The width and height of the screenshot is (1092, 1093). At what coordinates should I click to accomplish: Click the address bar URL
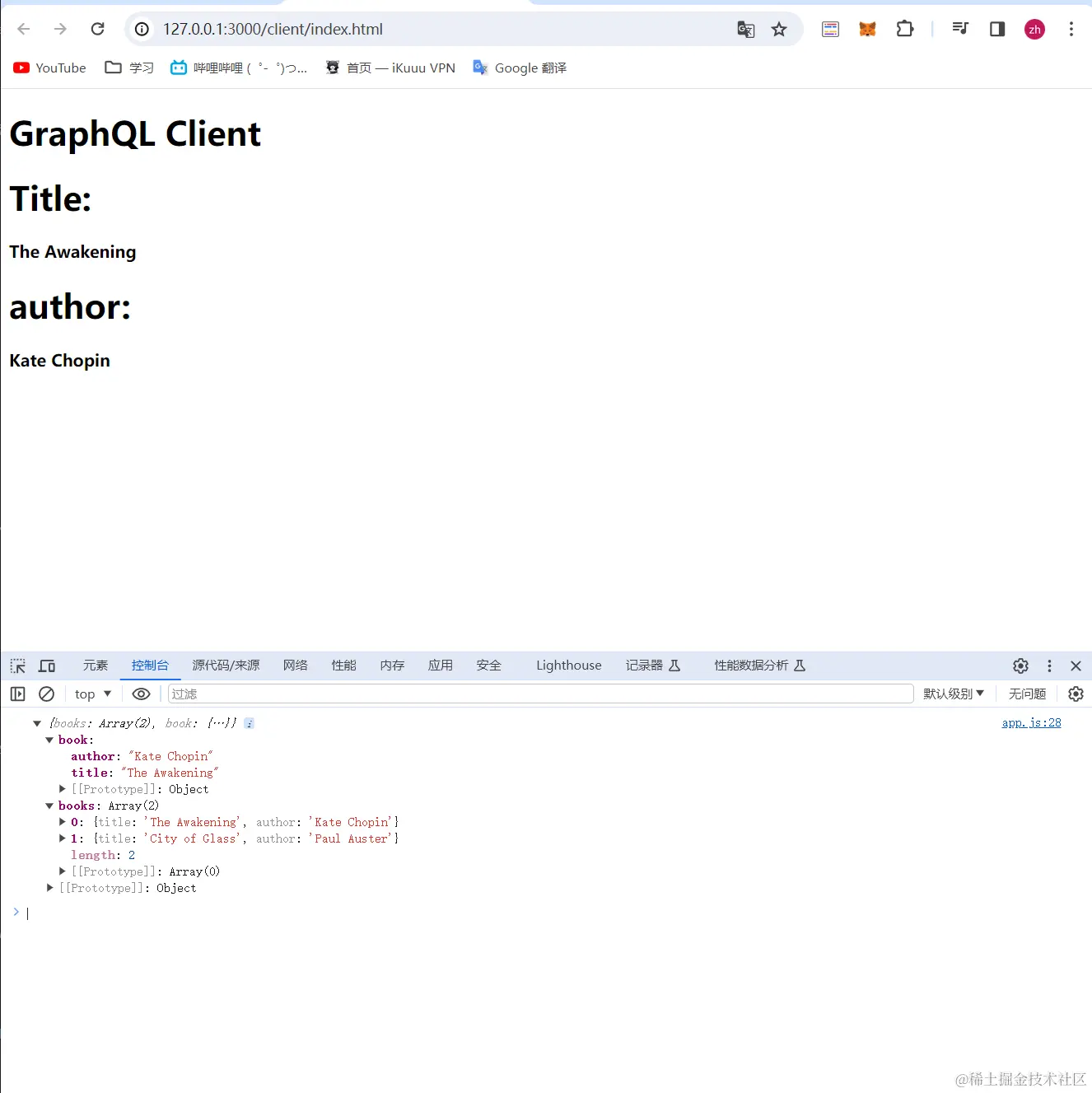click(273, 30)
